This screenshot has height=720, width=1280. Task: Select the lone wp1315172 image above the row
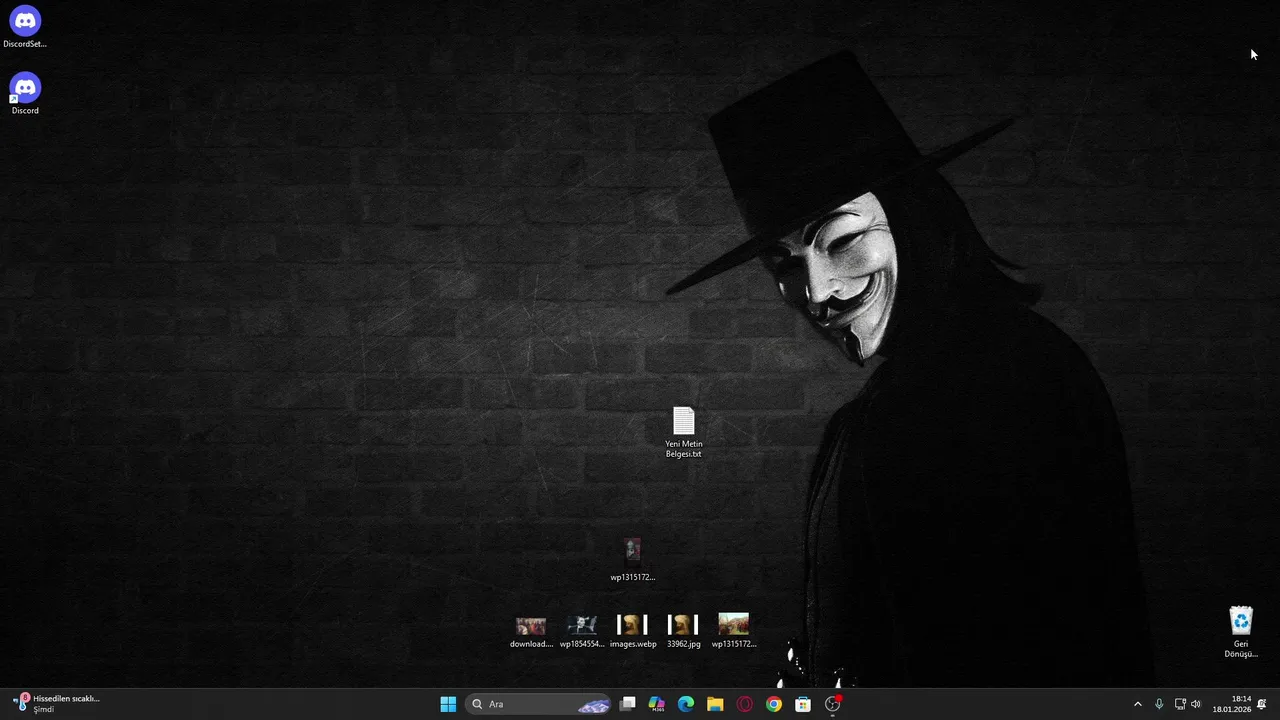coord(632,559)
